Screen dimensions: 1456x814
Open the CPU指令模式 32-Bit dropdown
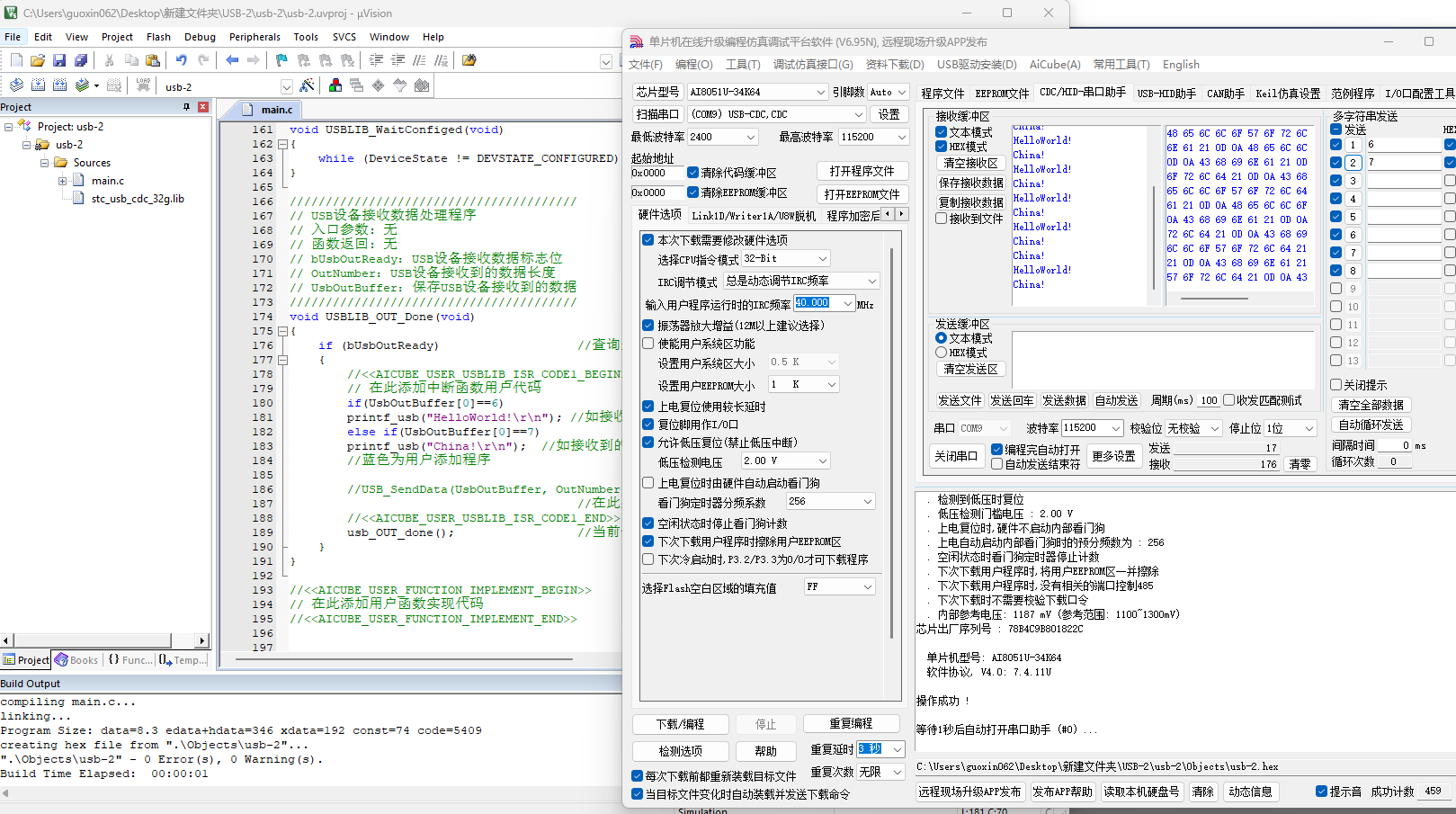click(x=785, y=259)
